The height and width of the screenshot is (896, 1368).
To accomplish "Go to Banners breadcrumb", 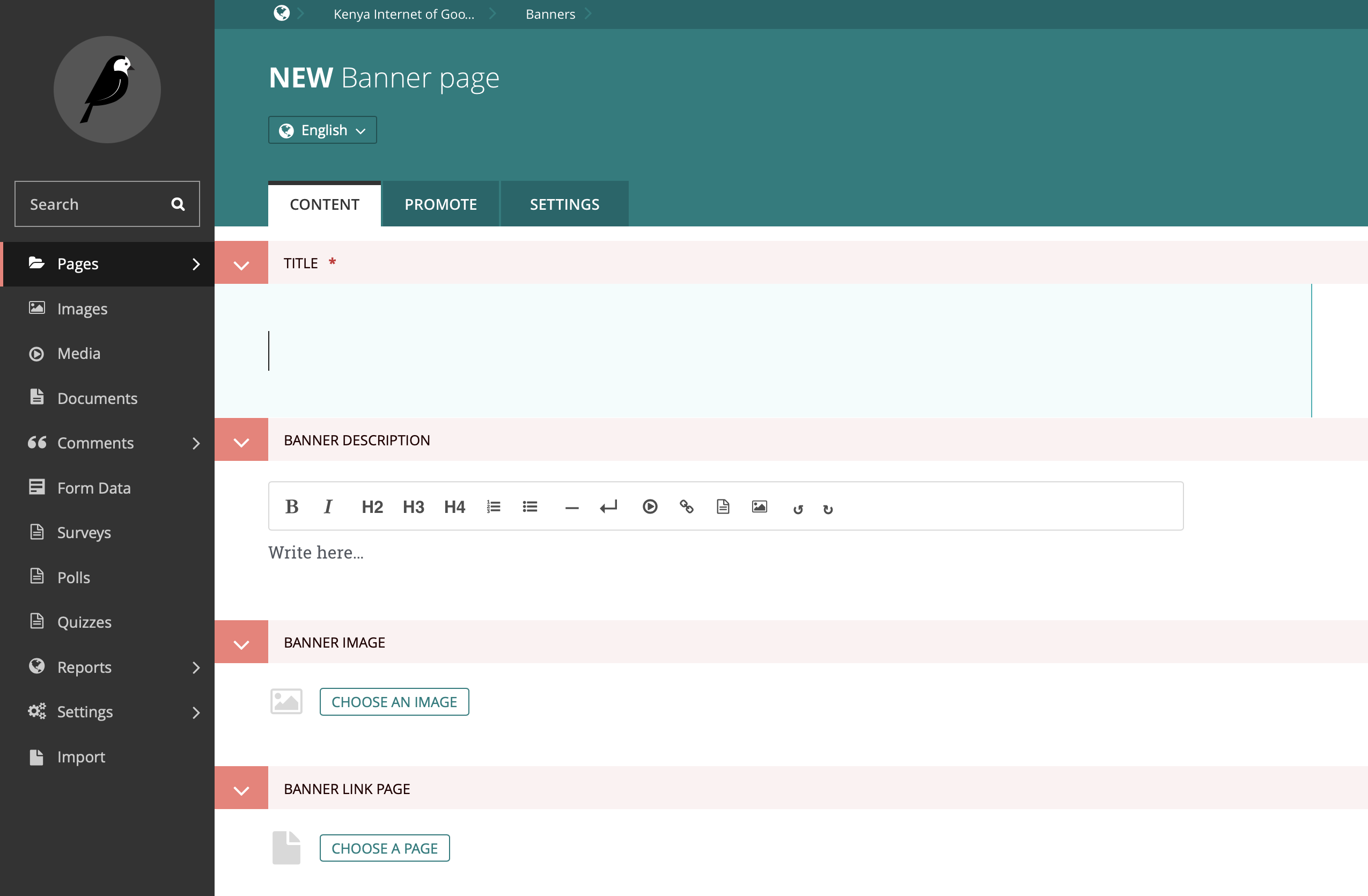I will pos(550,14).
